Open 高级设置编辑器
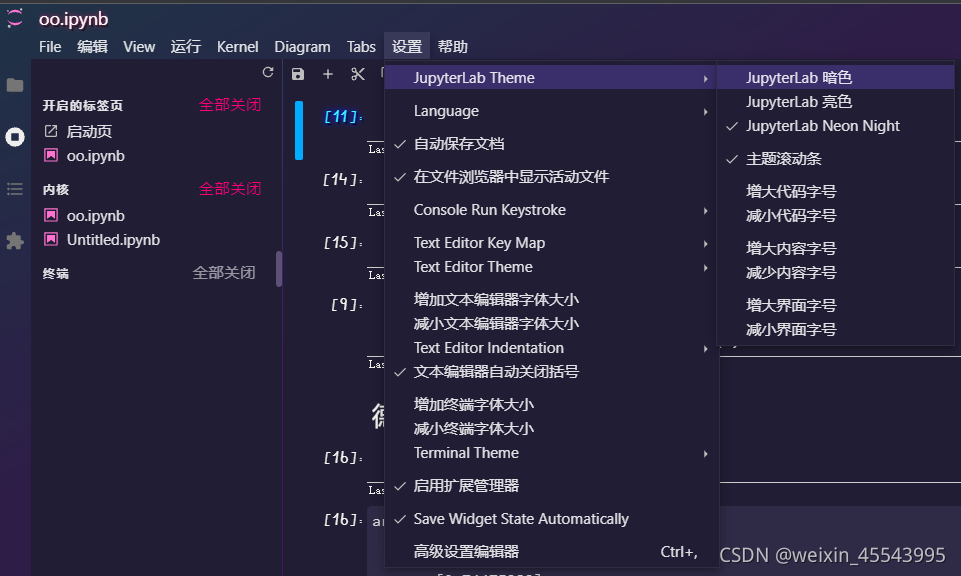The height and width of the screenshot is (576, 961). click(x=552, y=552)
